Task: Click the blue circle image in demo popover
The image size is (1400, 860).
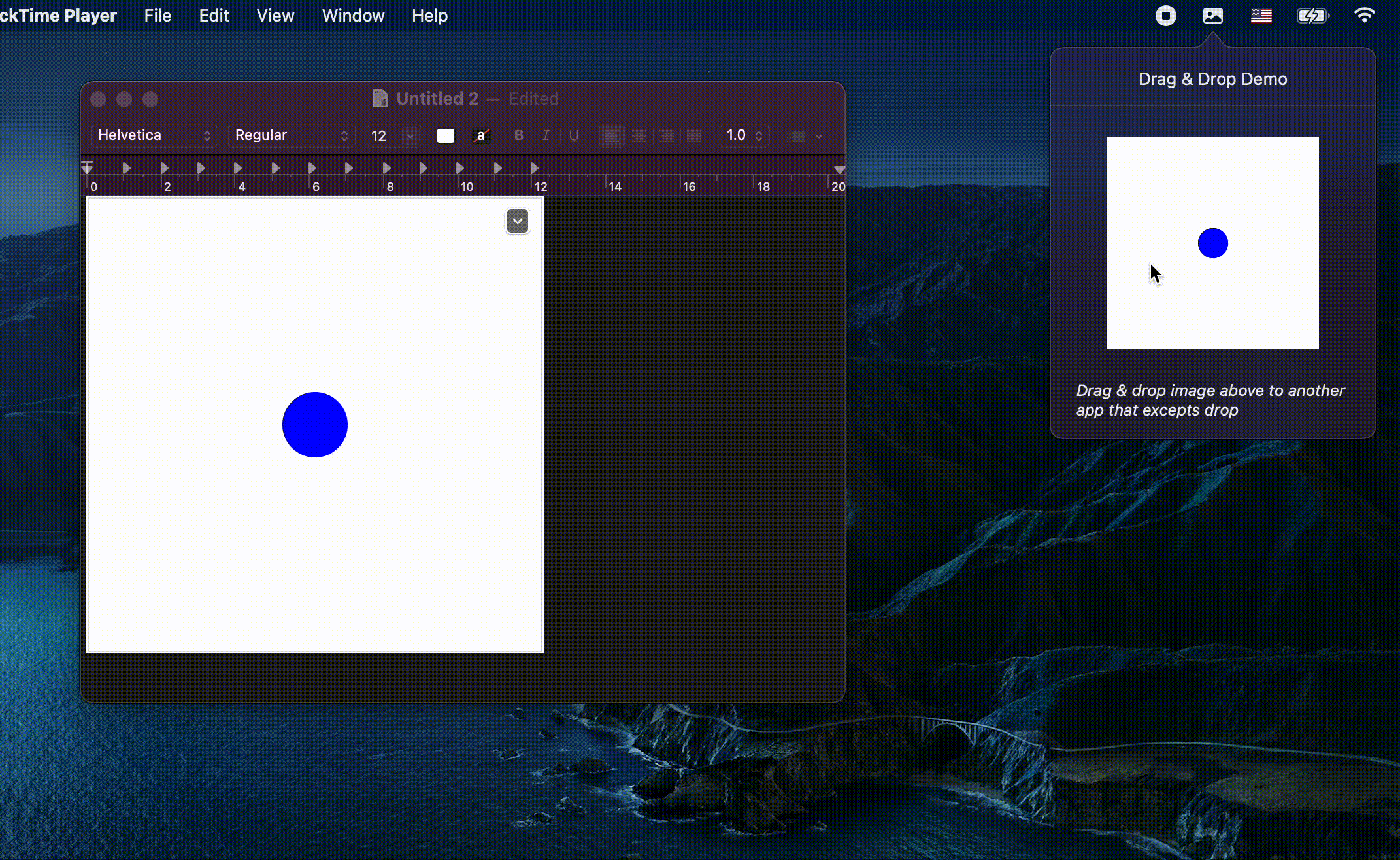Action: [1212, 243]
